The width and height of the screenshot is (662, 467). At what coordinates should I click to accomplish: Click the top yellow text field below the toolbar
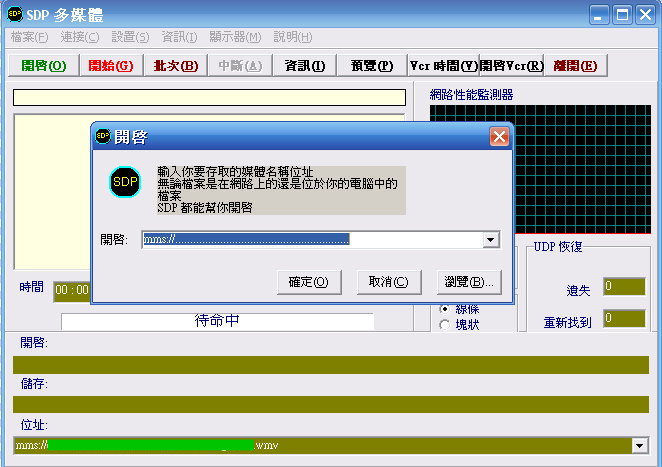[x=209, y=98]
